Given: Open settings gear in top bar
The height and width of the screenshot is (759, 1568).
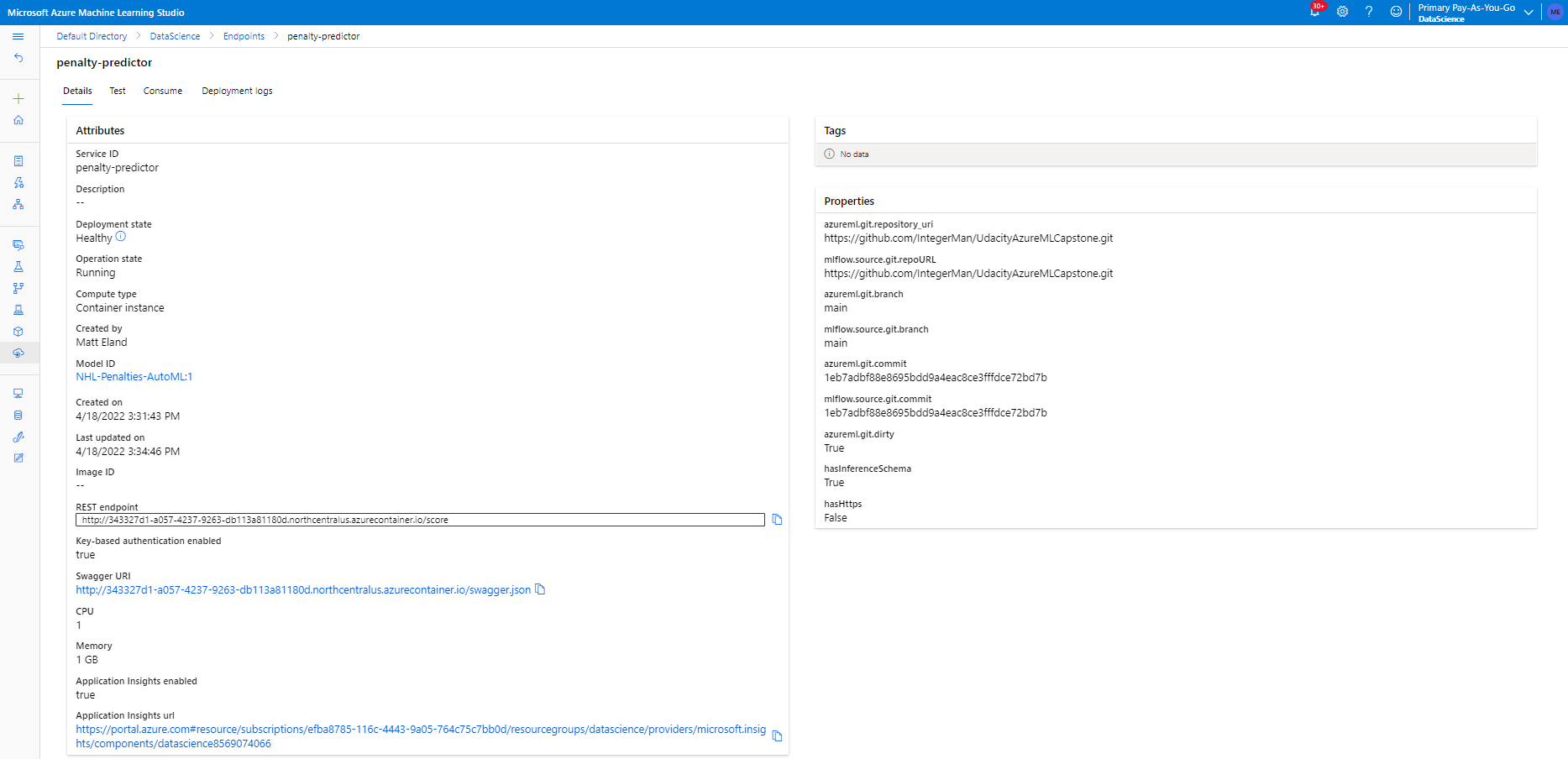Looking at the screenshot, I should [1342, 12].
